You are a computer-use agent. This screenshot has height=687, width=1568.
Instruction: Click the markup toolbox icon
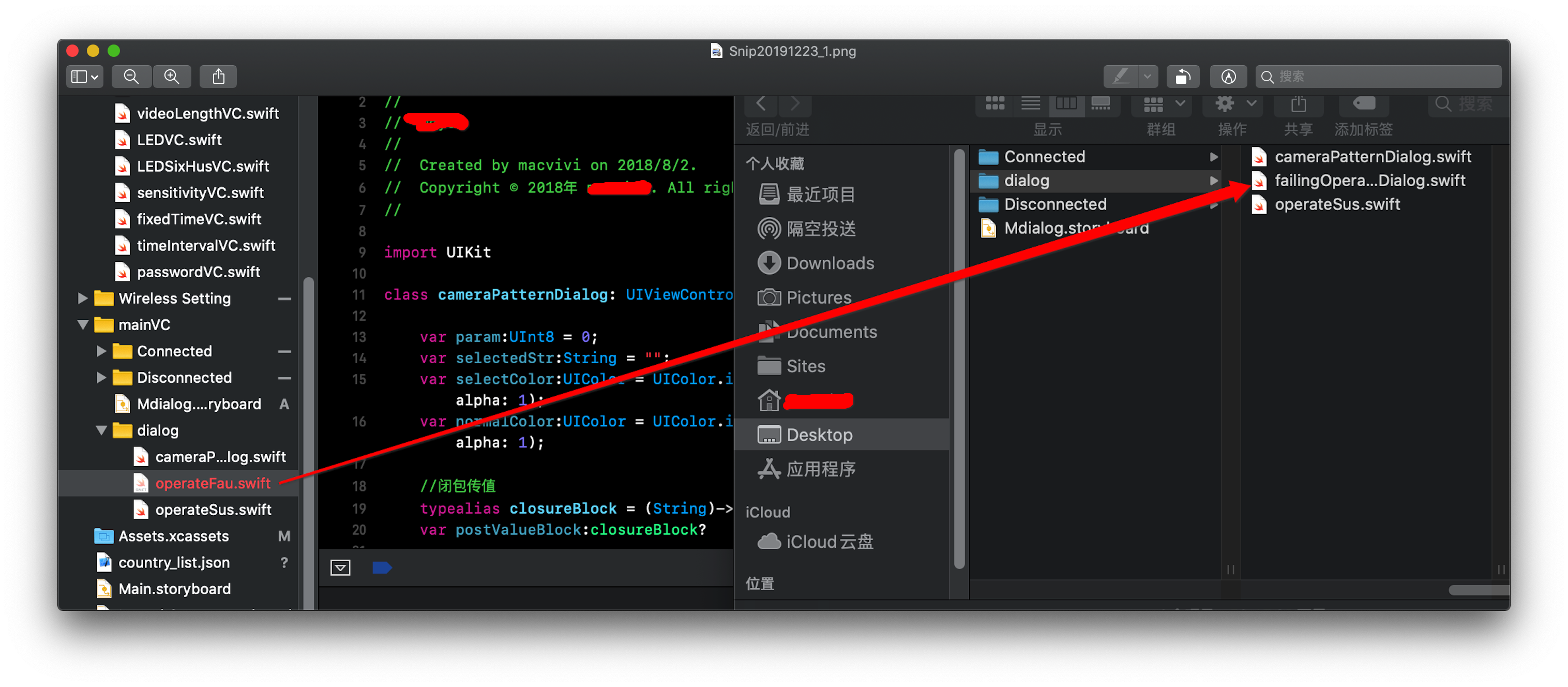pos(1228,77)
